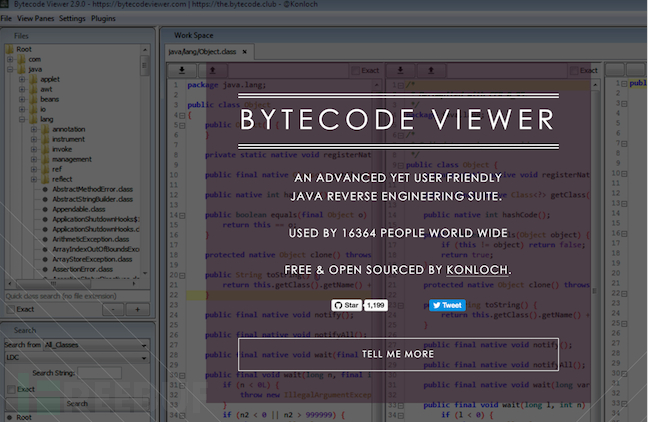
Task: Open the Plugins menu
Action: coord(103,18)
